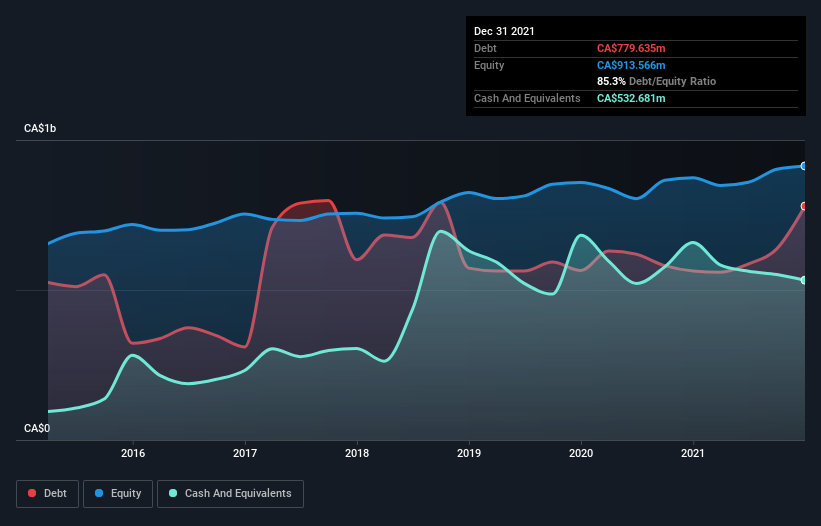Click the 2018 x-axis label
This screenshot has width=821, height=526.
357,453
